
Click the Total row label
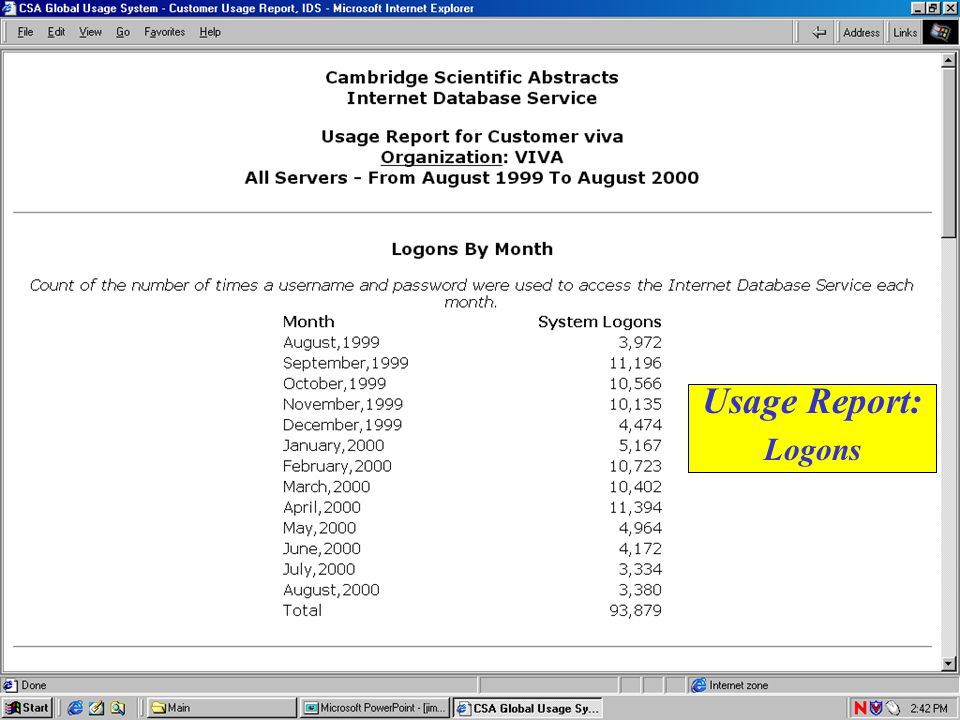(302, 610)
